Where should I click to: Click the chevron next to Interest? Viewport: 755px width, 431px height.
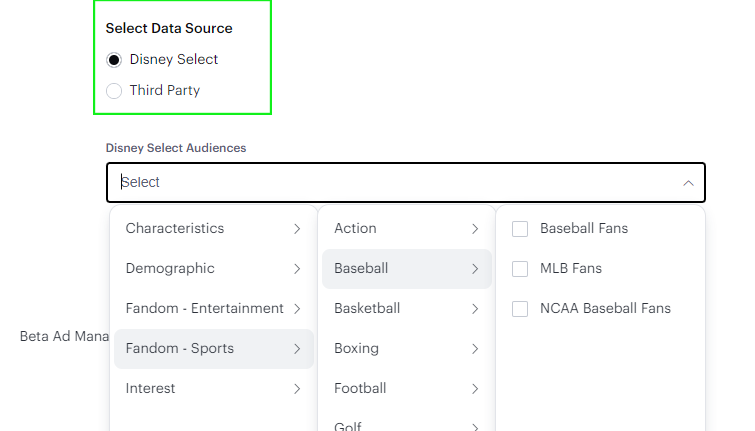[297, 389]
